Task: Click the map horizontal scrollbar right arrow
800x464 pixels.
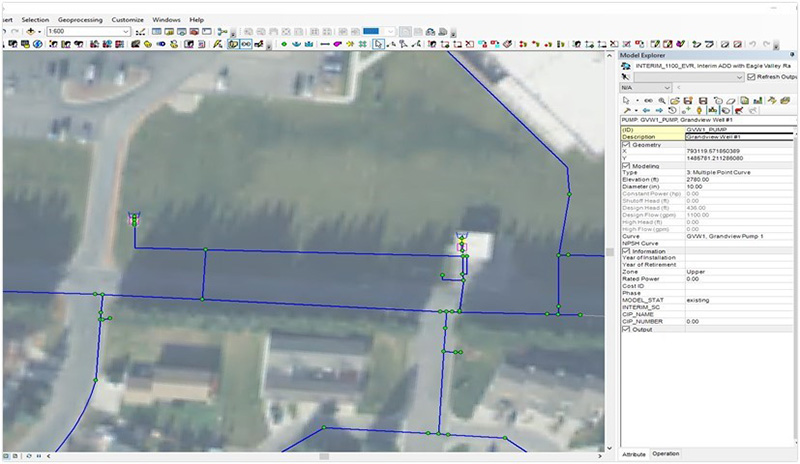Action: [x=600, y=456]
